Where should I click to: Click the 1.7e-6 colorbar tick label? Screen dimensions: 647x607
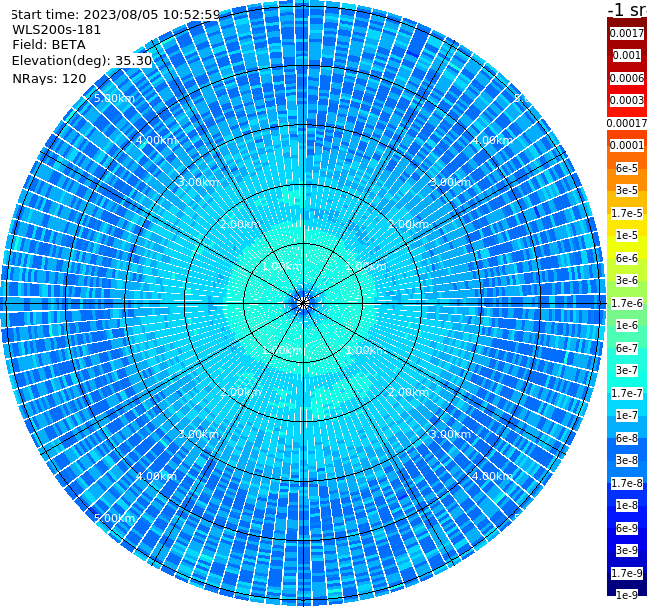pos(627,303)
